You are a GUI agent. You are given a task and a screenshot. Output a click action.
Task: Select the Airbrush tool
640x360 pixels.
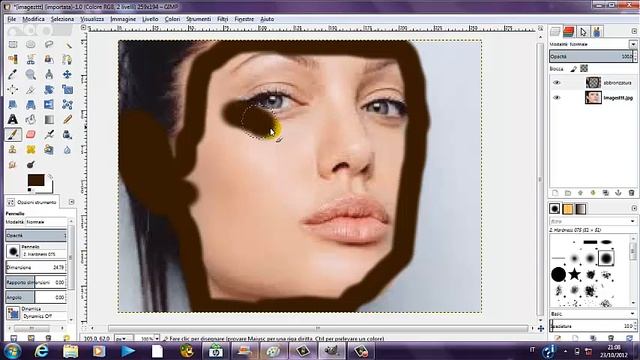click(49, 134)
